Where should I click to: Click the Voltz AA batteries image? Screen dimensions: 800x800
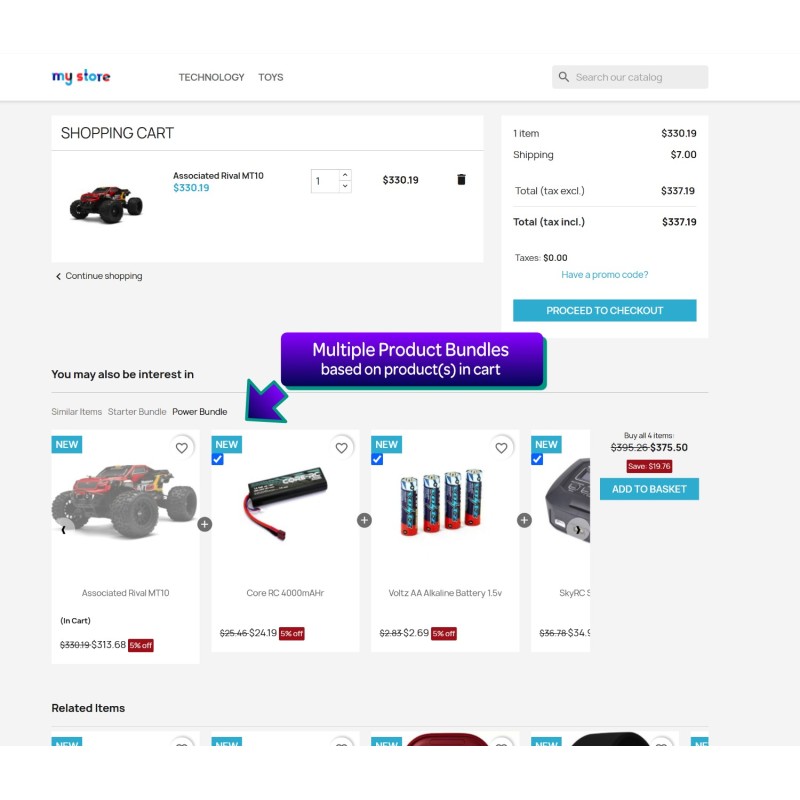pyautogui.click(x=443, y=502)
